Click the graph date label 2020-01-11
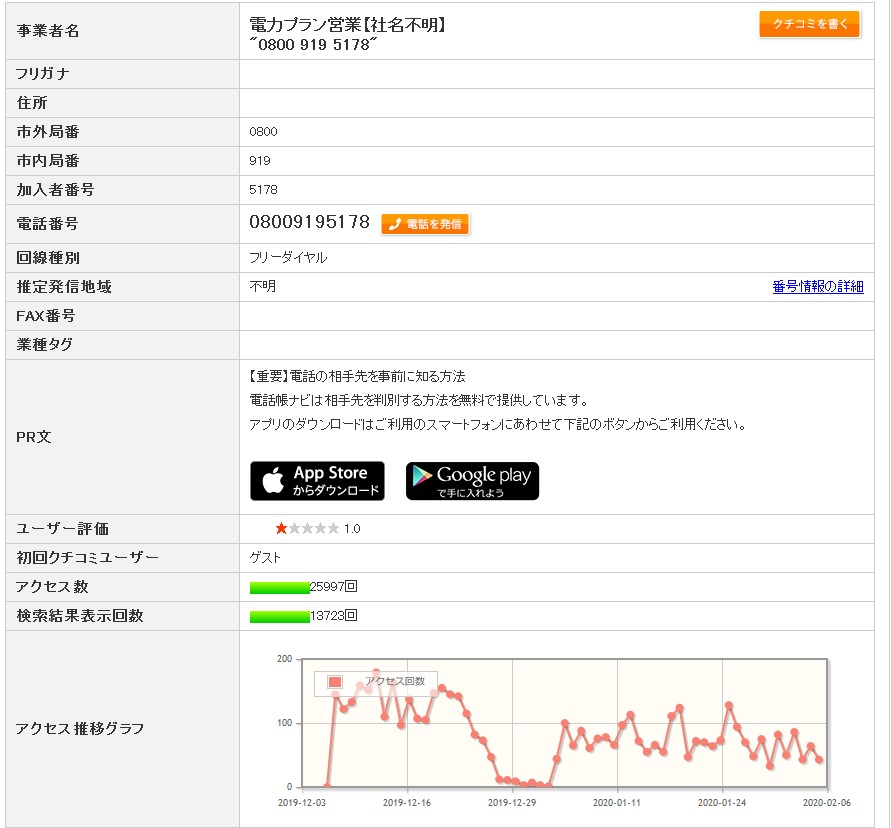This screenshot has height=828, width=891. pyautogui.click(x=617, y=802)
